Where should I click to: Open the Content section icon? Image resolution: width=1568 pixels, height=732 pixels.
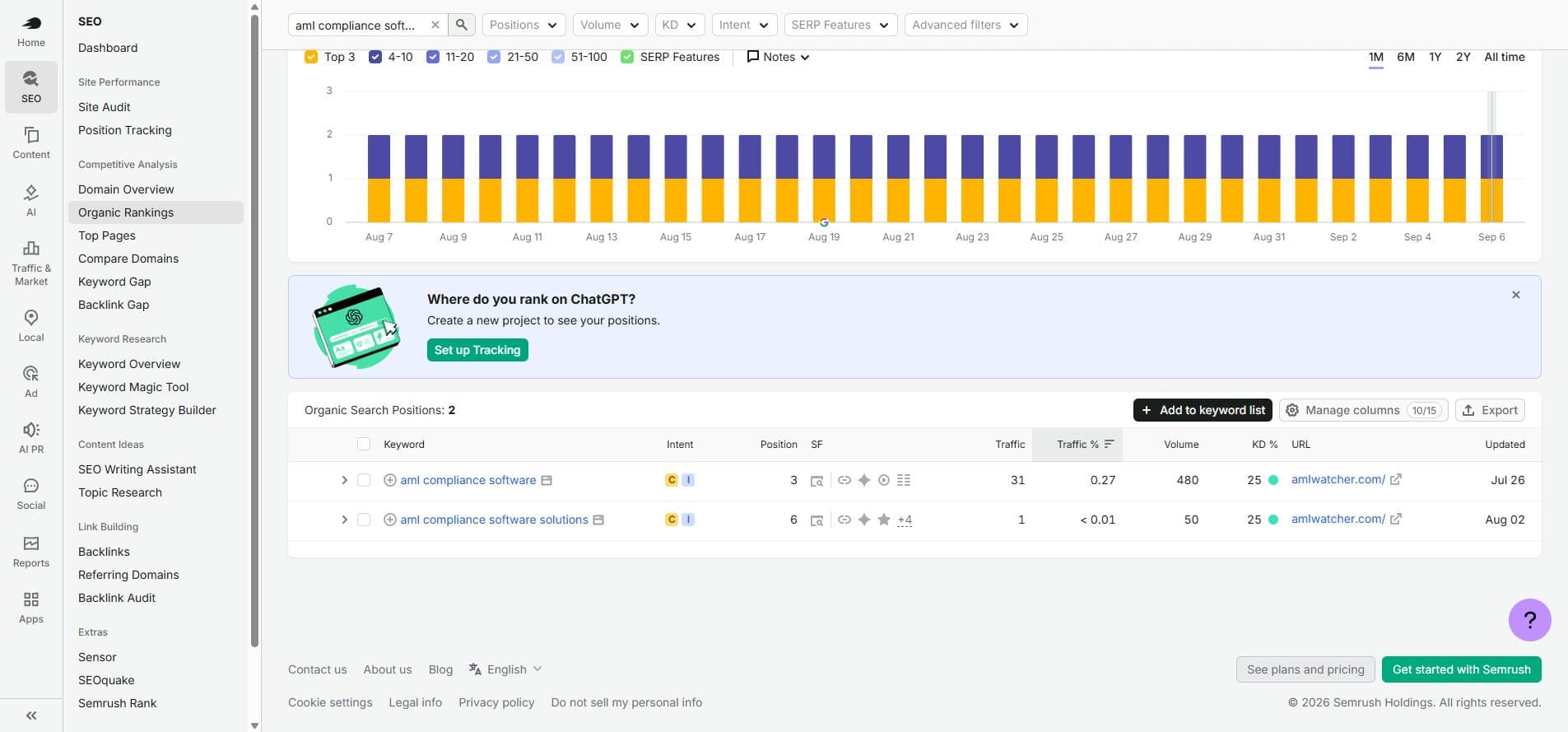(x=31, y=142)
